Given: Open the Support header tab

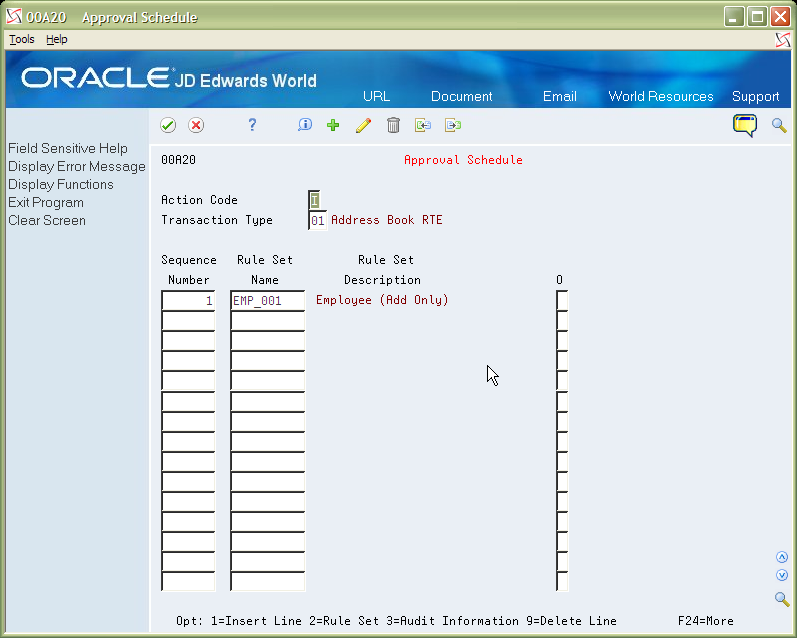Looking at the screenshot, I should coord(755,96).
